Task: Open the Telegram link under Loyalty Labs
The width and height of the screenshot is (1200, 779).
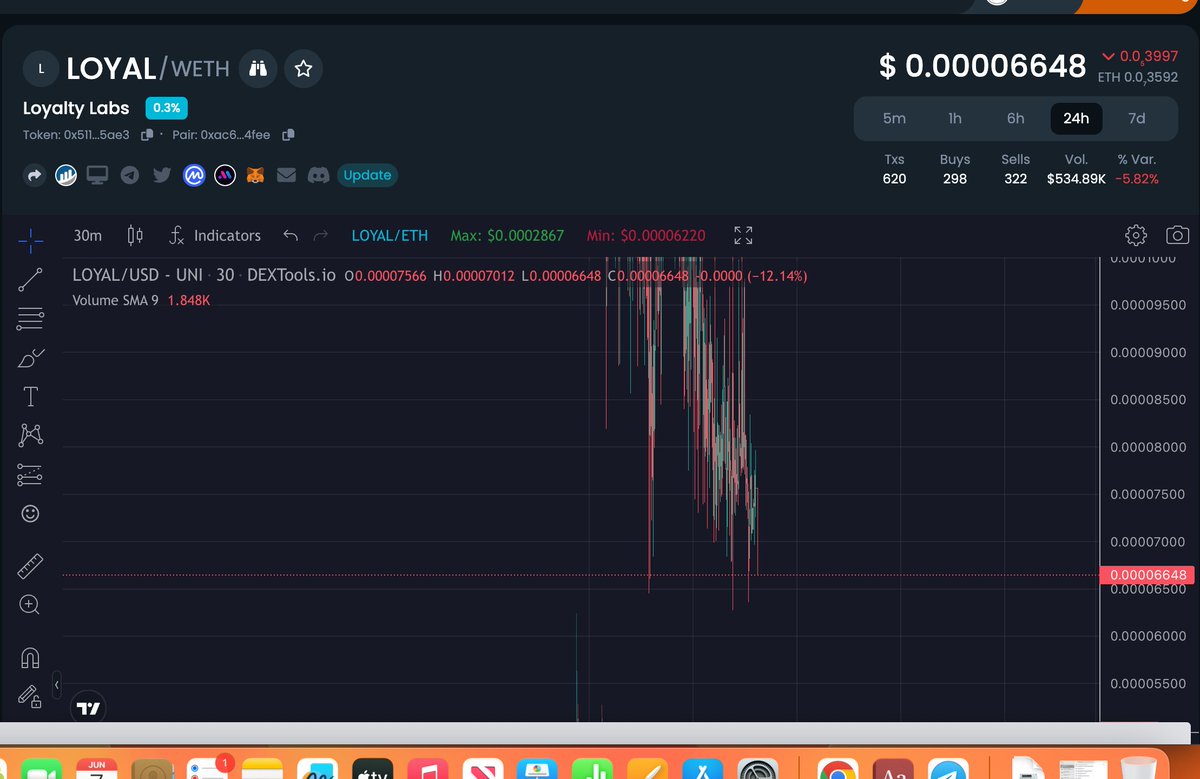Action: click(x=129, y=175)
